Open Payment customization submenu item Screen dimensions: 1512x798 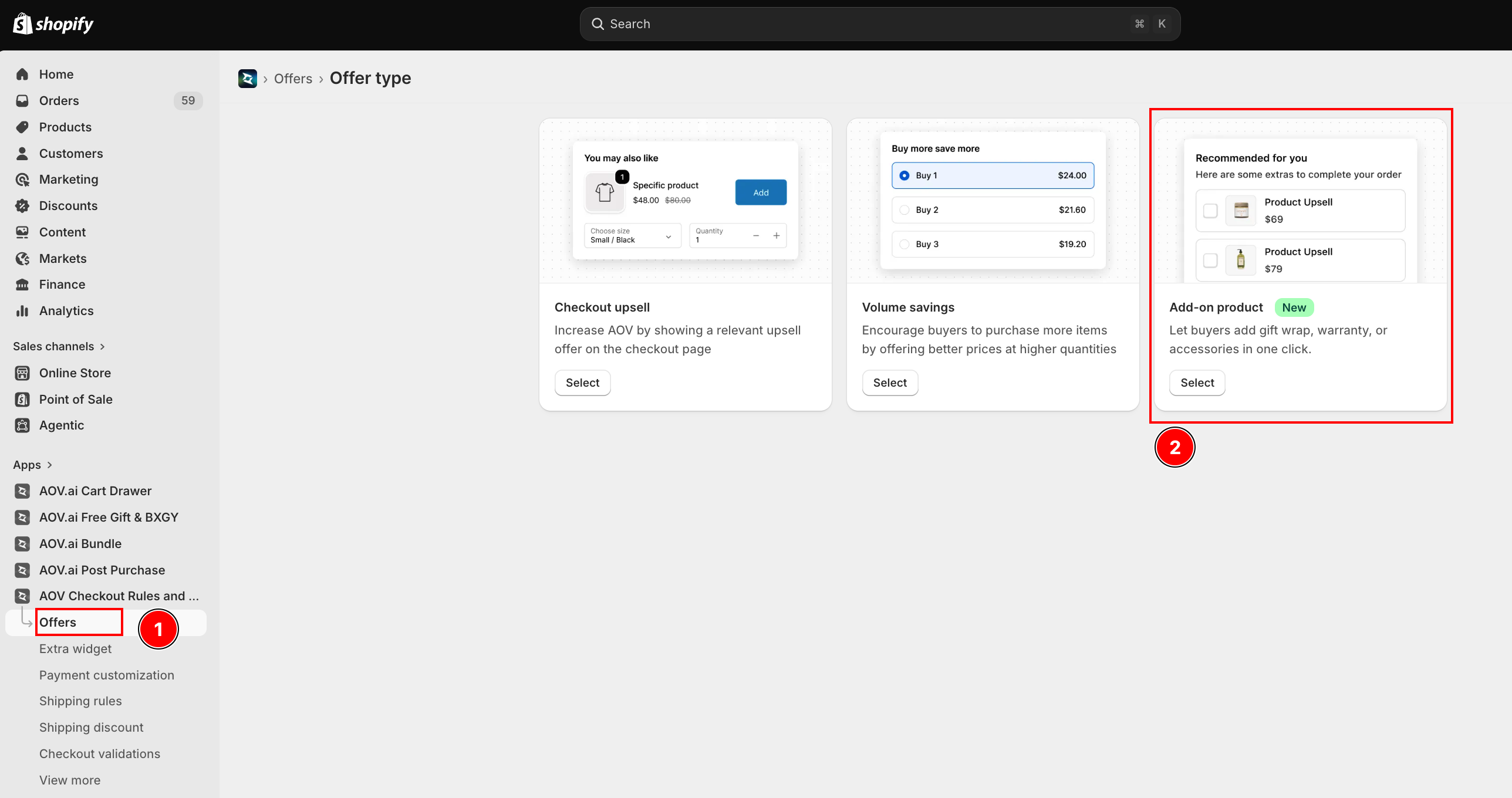point(107,675)
